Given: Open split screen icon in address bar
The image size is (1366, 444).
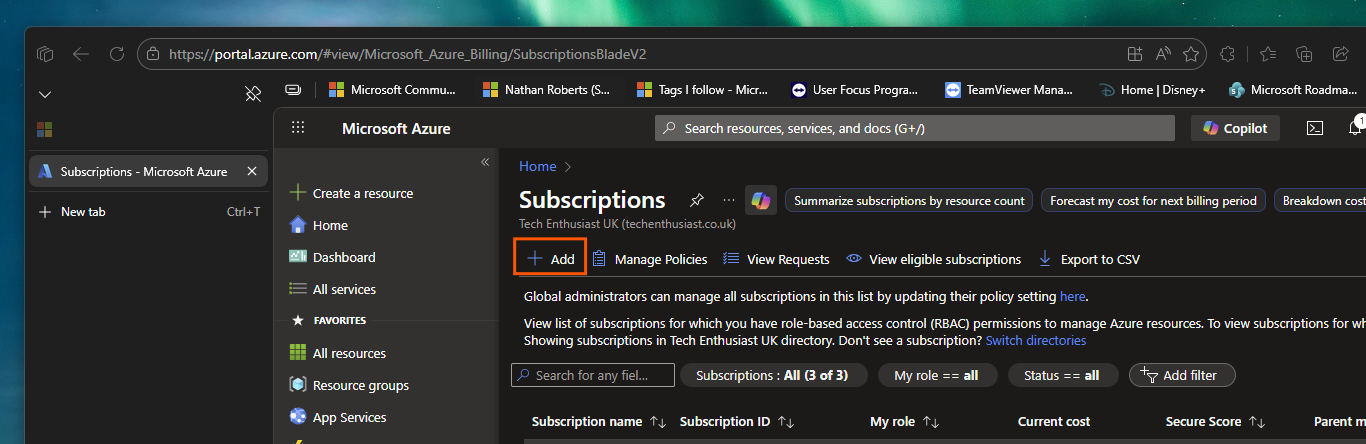Looking at the screenshot, I should coord(1135,54).
